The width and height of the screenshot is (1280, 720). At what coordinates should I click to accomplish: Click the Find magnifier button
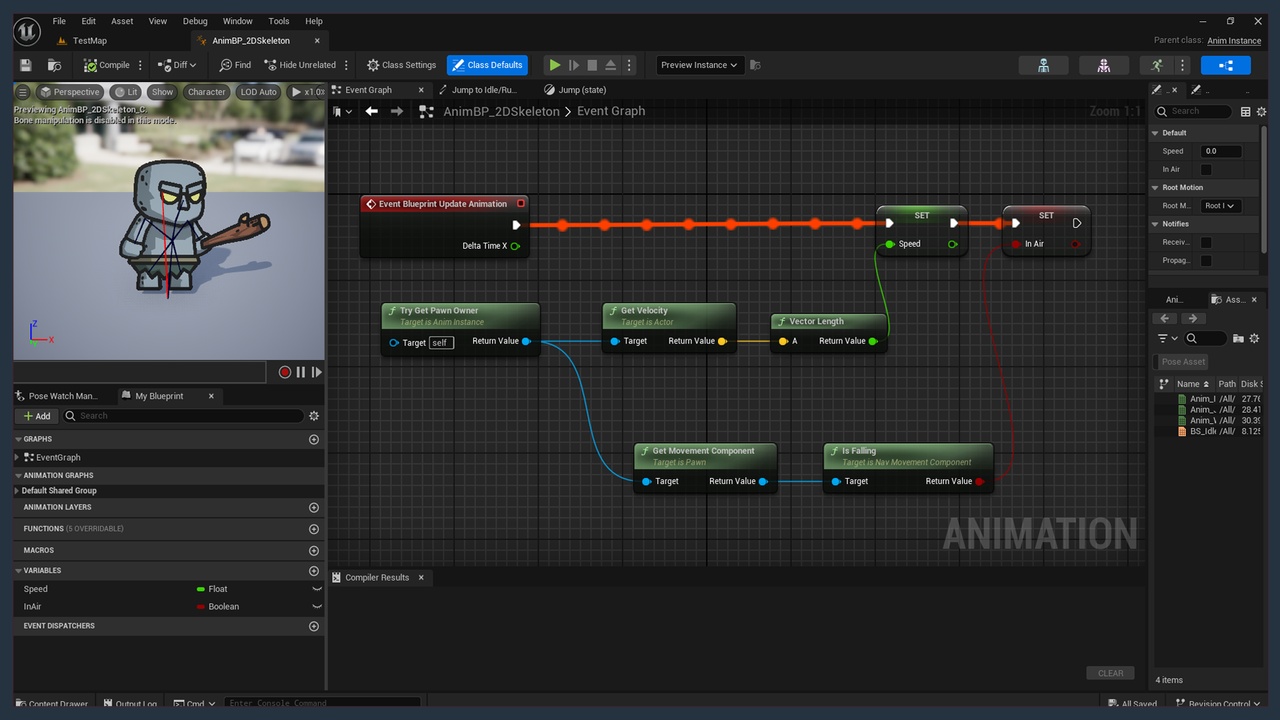(235, 65)
